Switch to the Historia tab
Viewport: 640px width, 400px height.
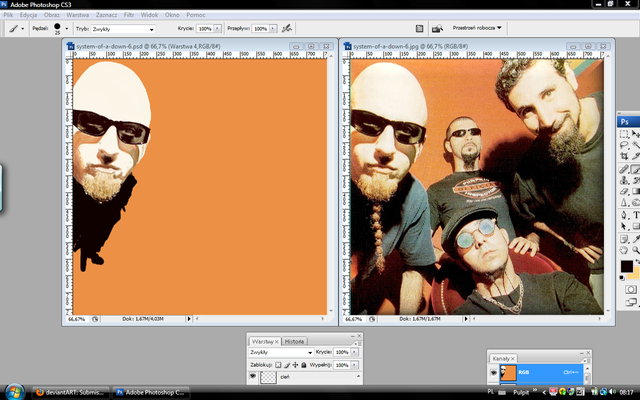[295, 341]
